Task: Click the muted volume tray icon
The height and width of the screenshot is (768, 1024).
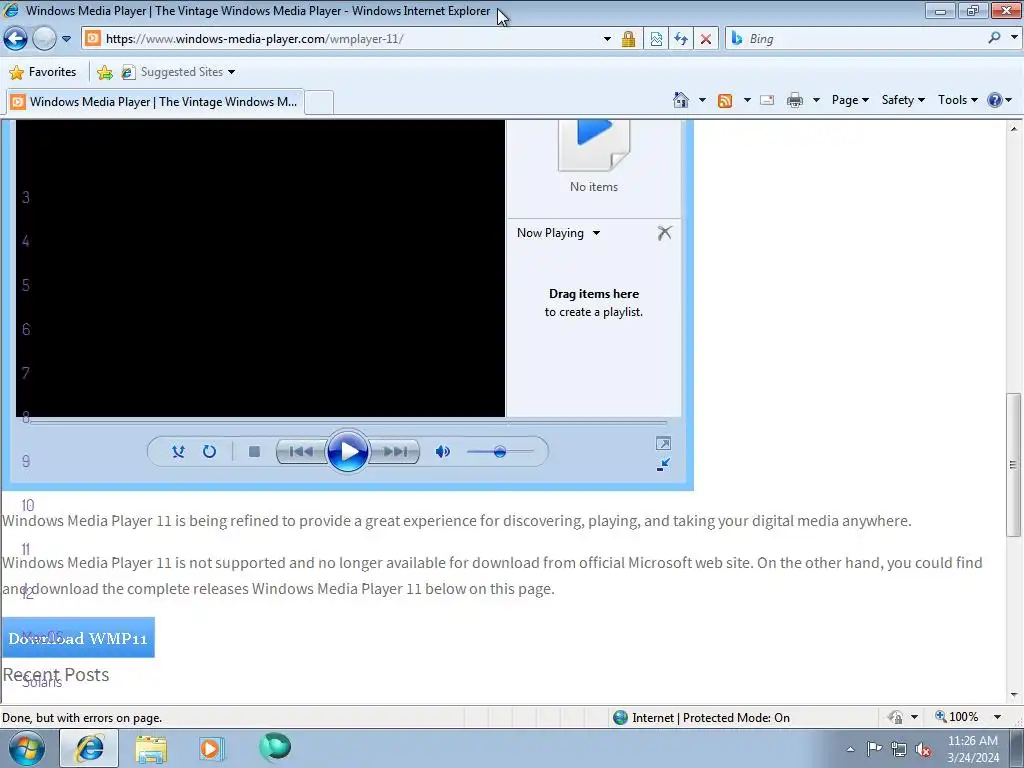Action: (923, 750)
